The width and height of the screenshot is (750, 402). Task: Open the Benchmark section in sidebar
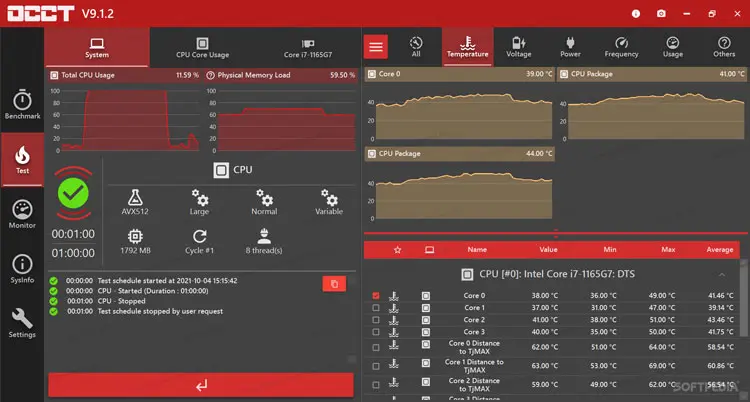(22, 104)
